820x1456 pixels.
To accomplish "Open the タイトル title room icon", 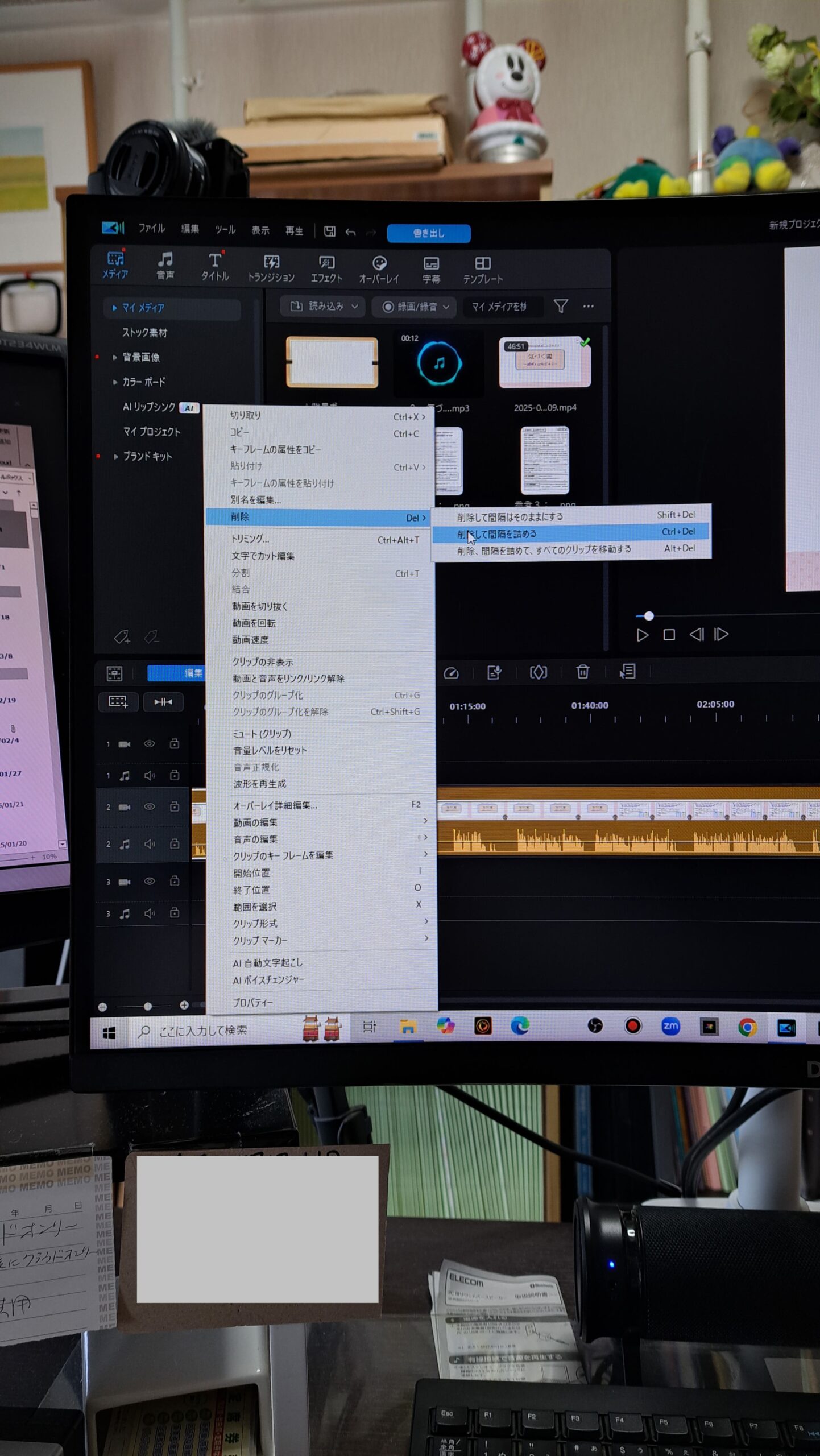I will tap(215, 267).
